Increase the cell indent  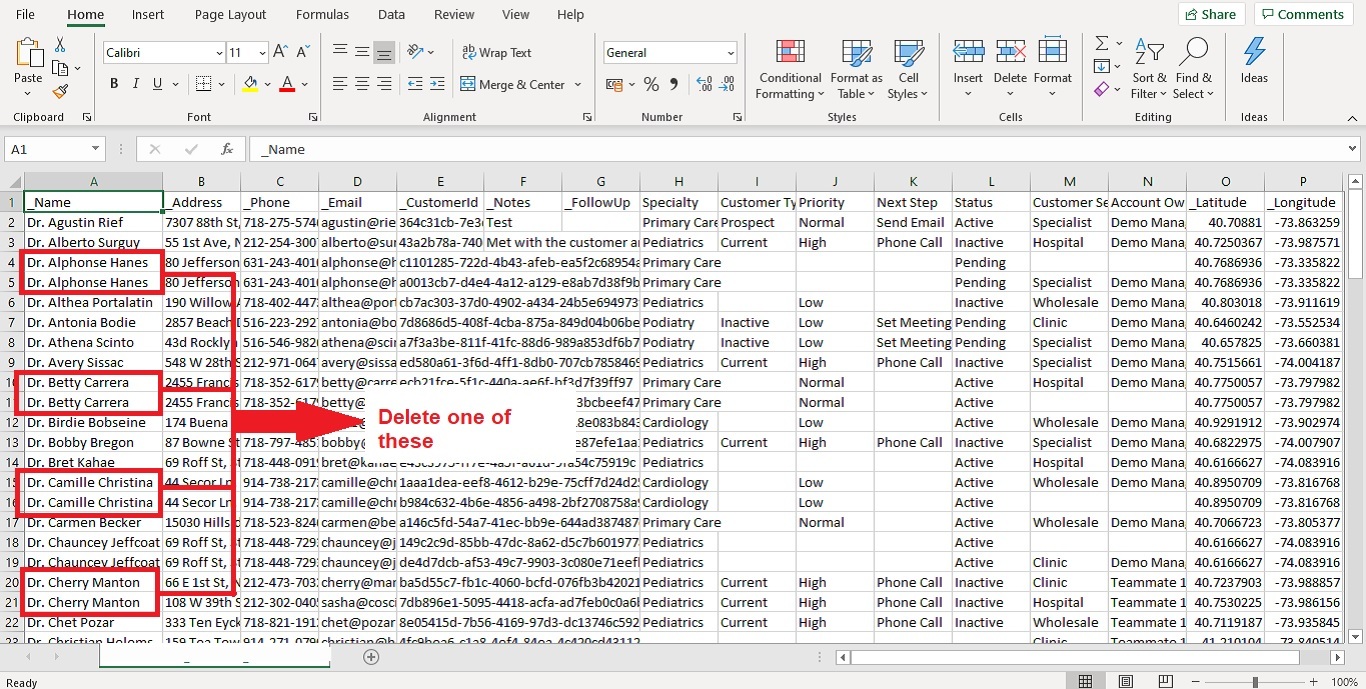pyautogui.click(x=437, y=84)
